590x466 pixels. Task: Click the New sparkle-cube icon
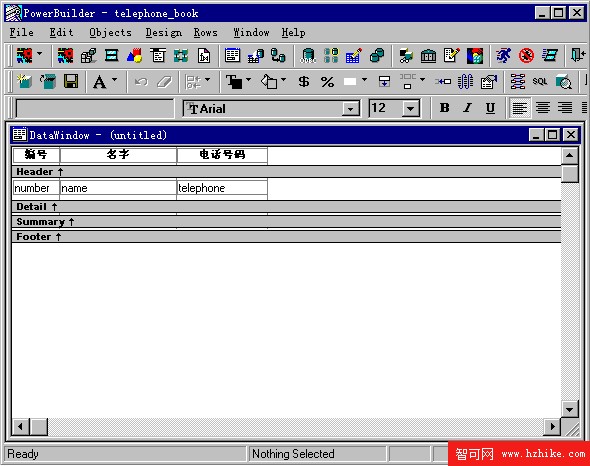[24, 81]
